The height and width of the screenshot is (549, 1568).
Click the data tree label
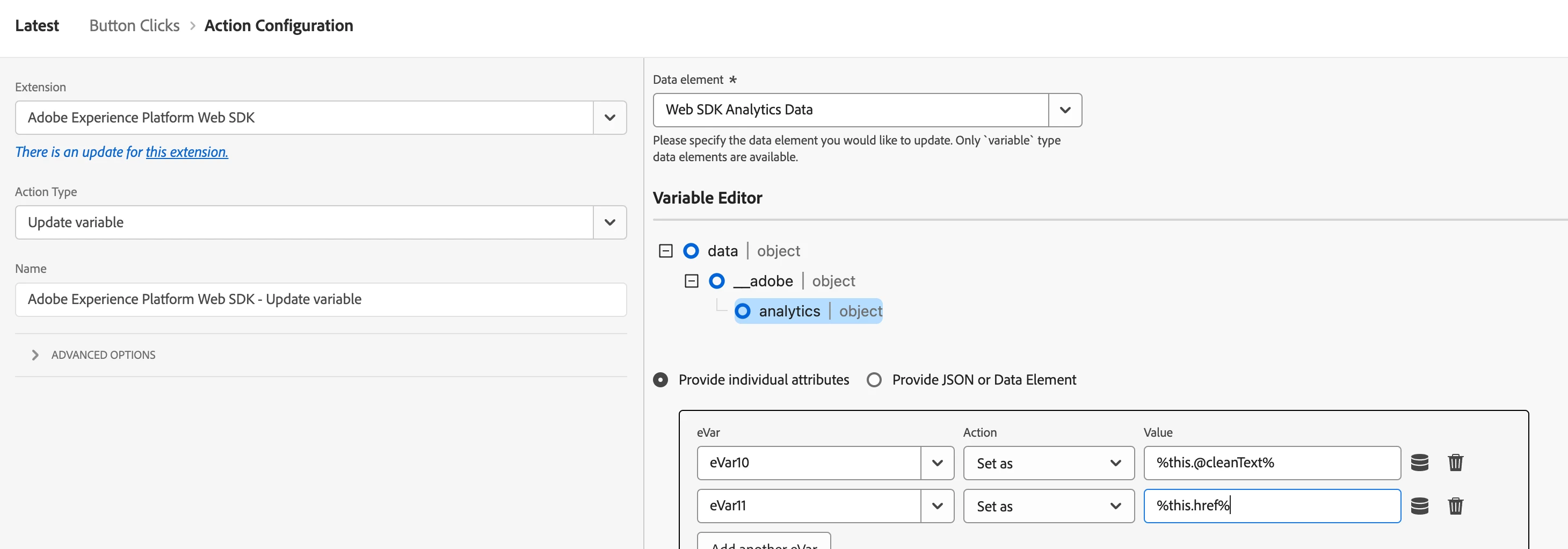coord(723,251)
